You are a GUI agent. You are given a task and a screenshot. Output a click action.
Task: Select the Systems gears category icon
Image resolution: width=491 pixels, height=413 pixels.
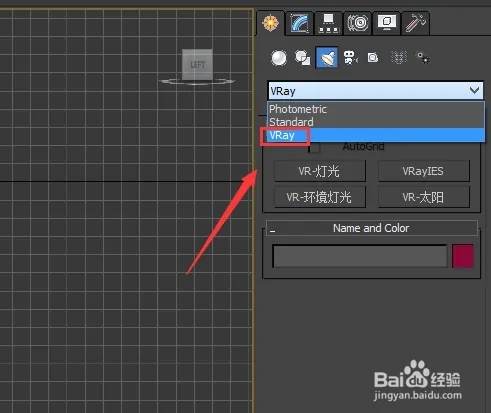(x=423, y=58)
